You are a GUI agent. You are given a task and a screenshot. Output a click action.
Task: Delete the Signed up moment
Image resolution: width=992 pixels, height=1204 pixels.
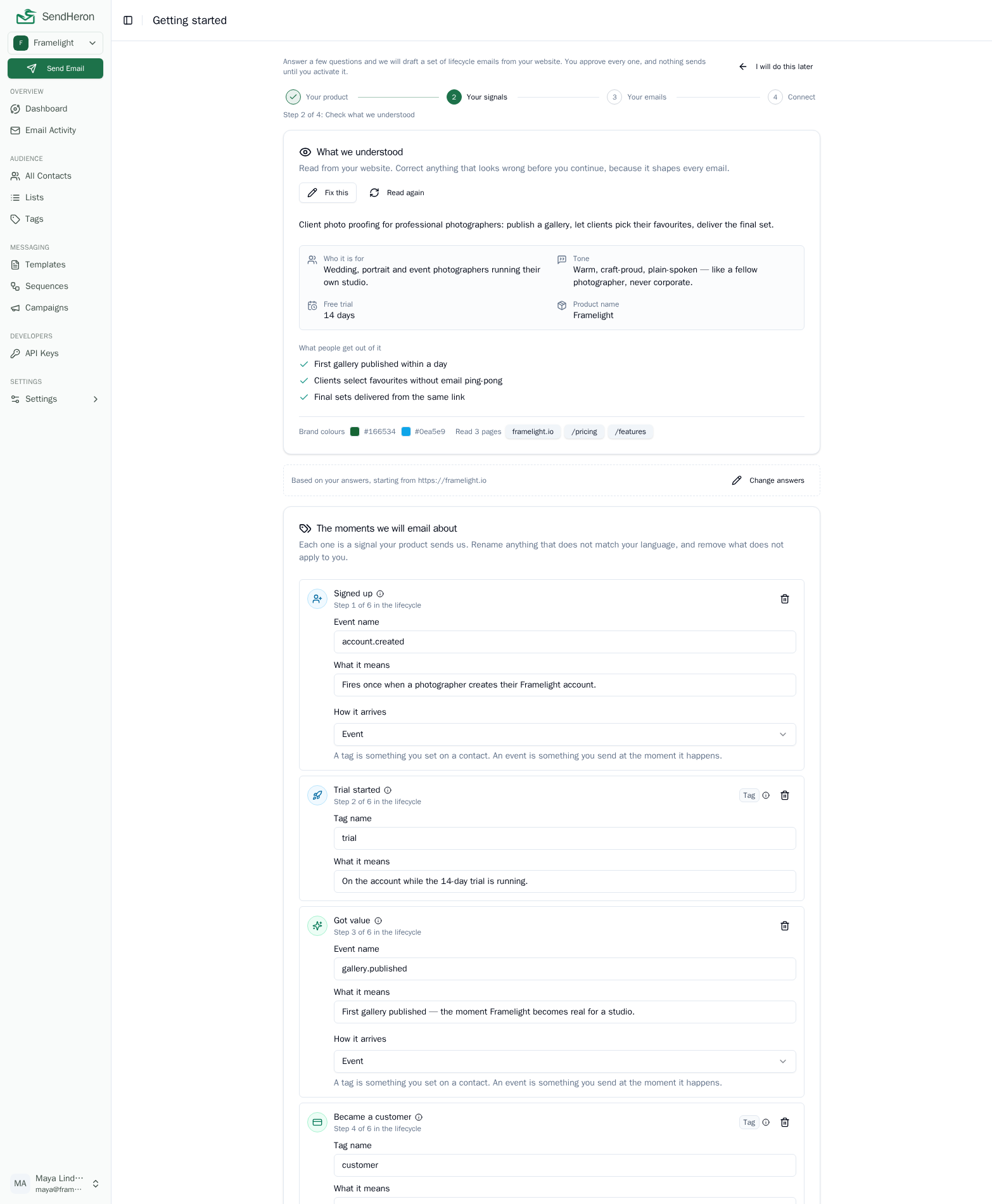click(x=785, y=599)
